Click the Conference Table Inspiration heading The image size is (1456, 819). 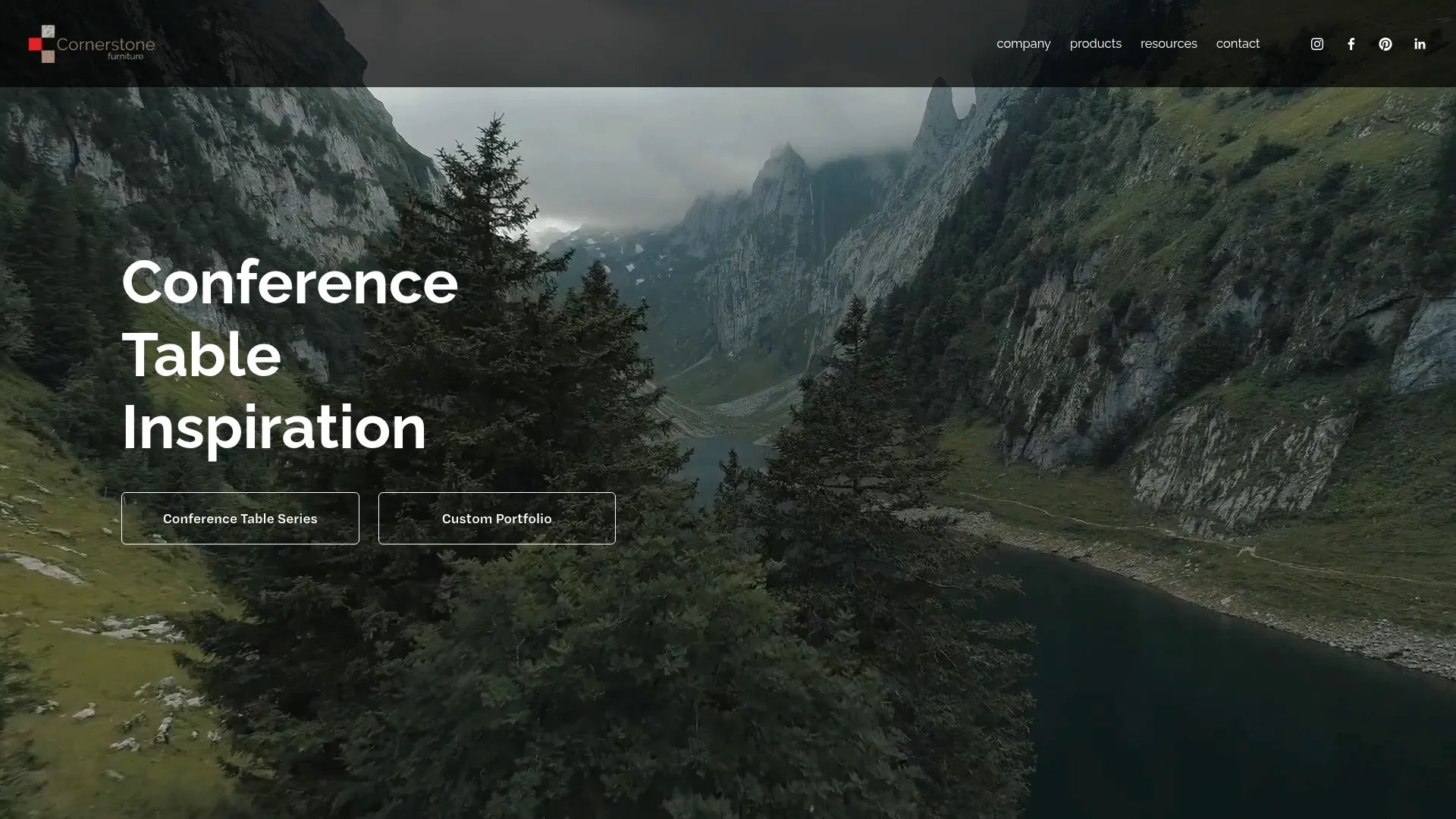290,355
